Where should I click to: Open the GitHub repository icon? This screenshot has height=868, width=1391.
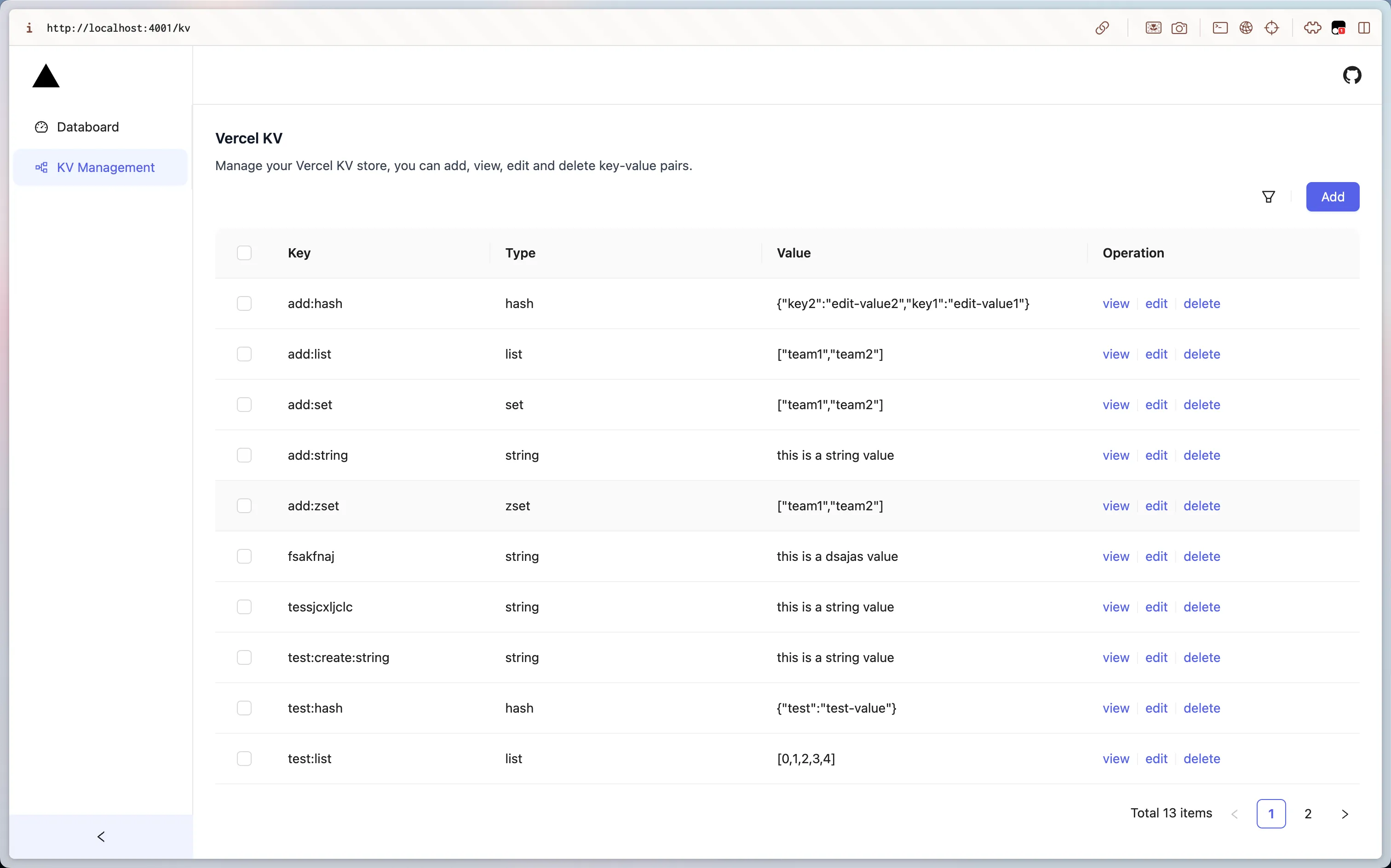(x=1352, y=75)
